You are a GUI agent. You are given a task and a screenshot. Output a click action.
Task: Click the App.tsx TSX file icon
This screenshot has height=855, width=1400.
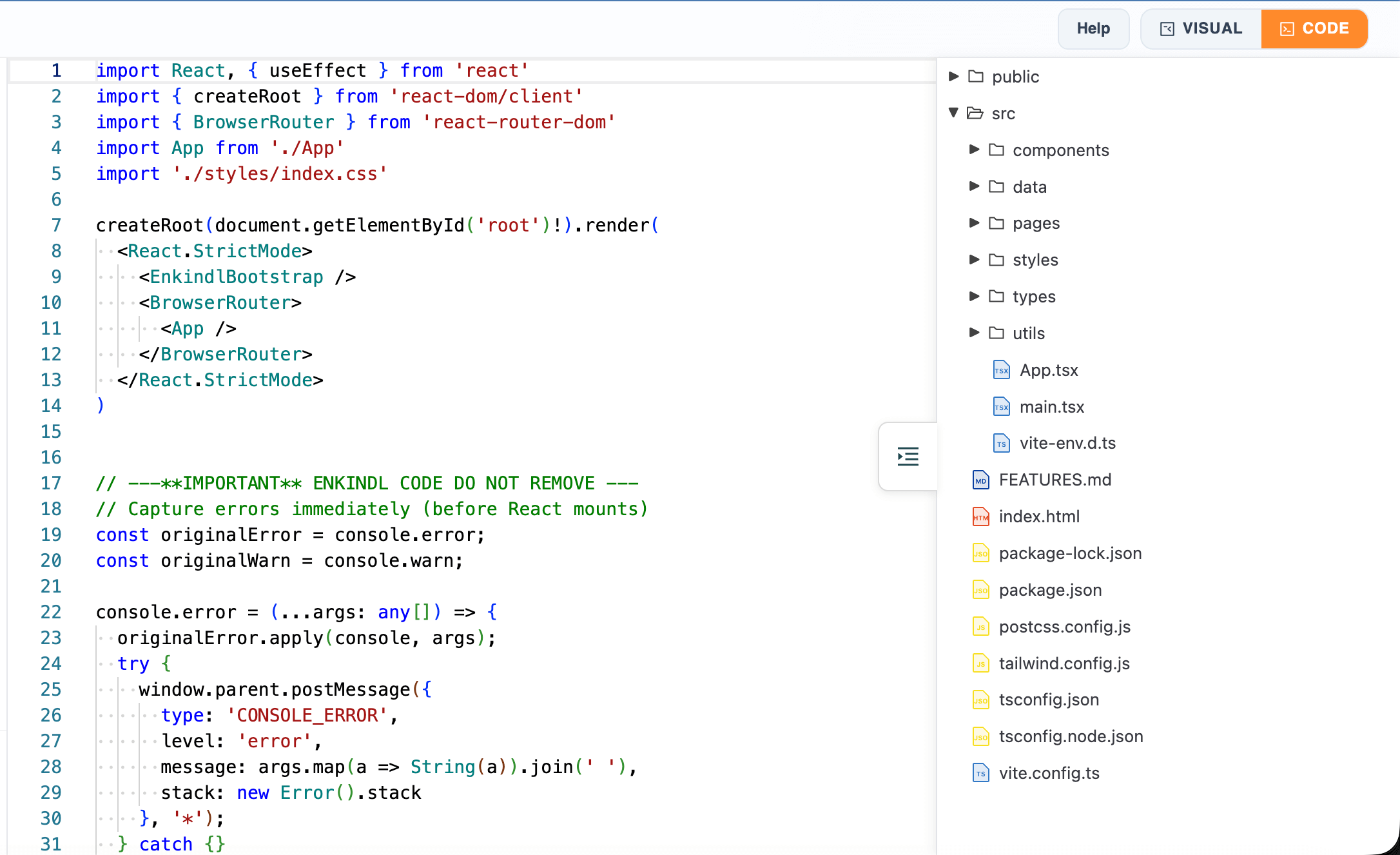pos(1002,370)
